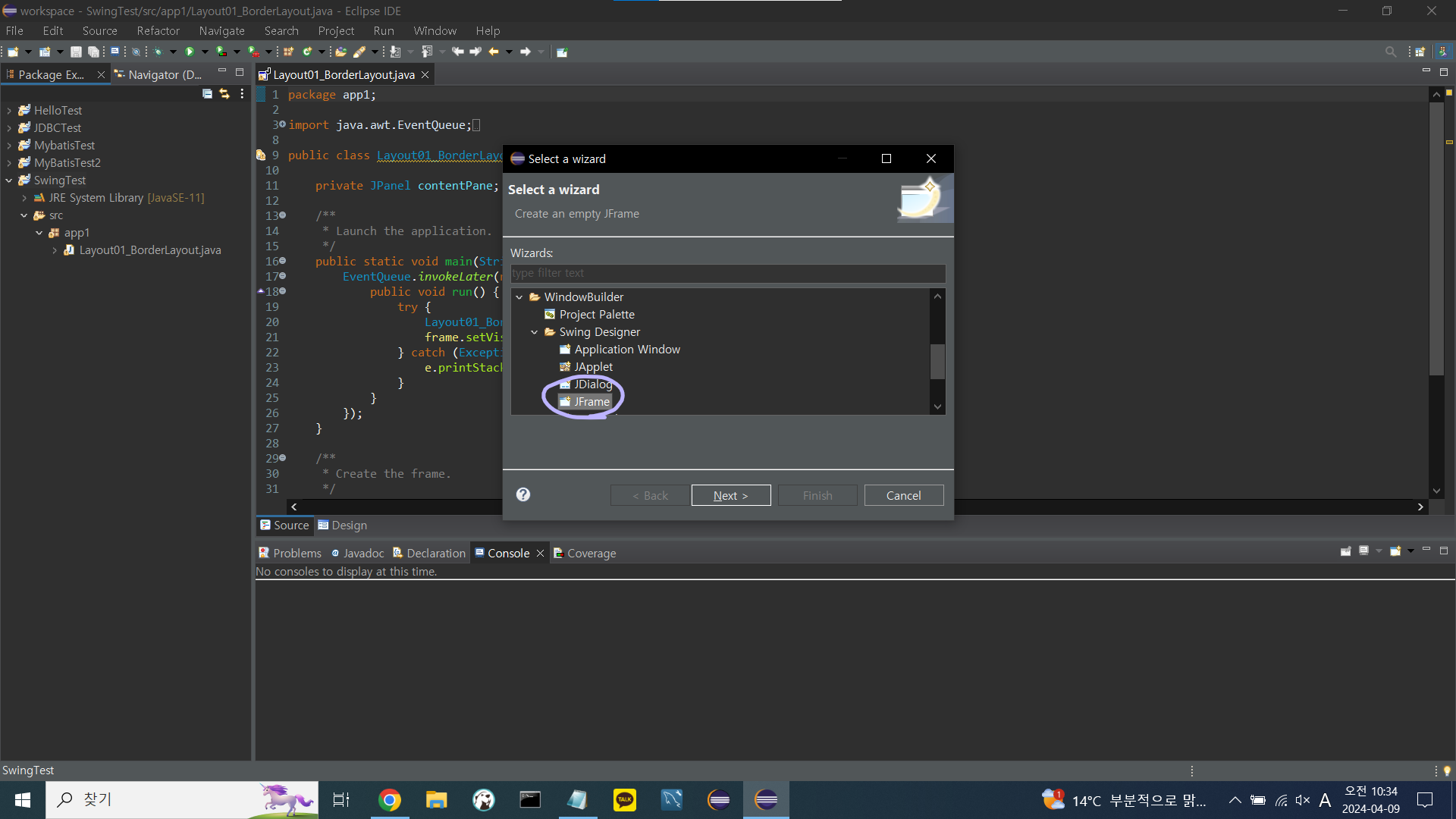Click the wizard list scrollbar thumb
The image size is (1456, 819).
click(938, 362)
